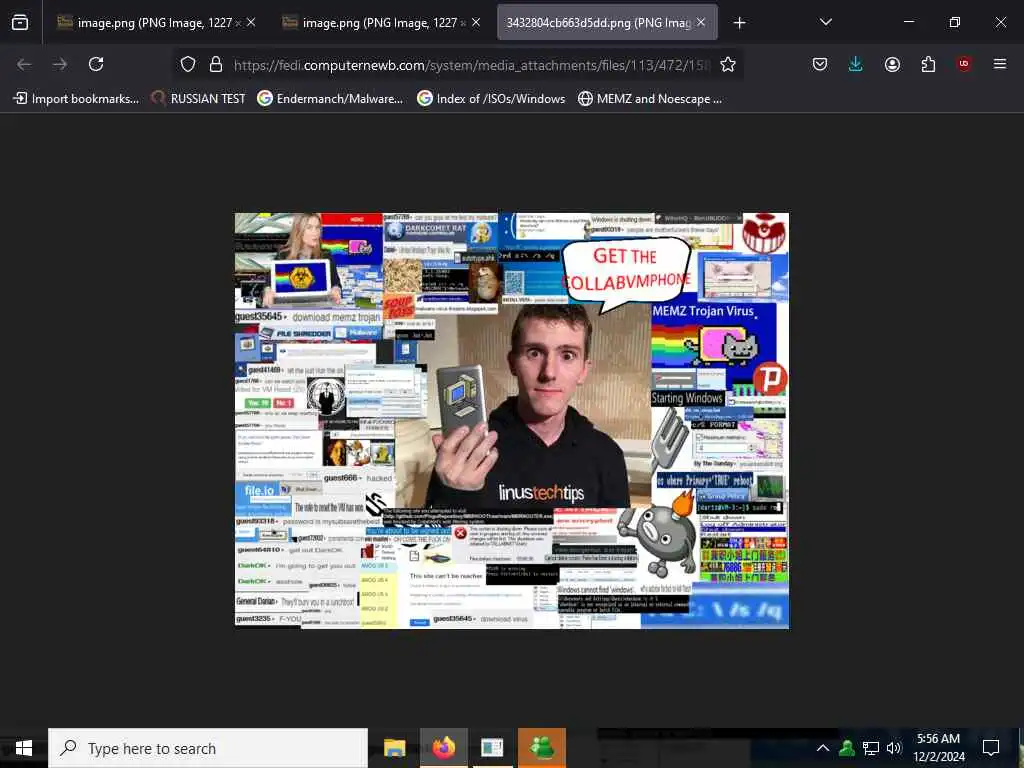The width and height of the screenshot is (1024, 768).
Task: Open network status tray icon
Action: point(871,748)
